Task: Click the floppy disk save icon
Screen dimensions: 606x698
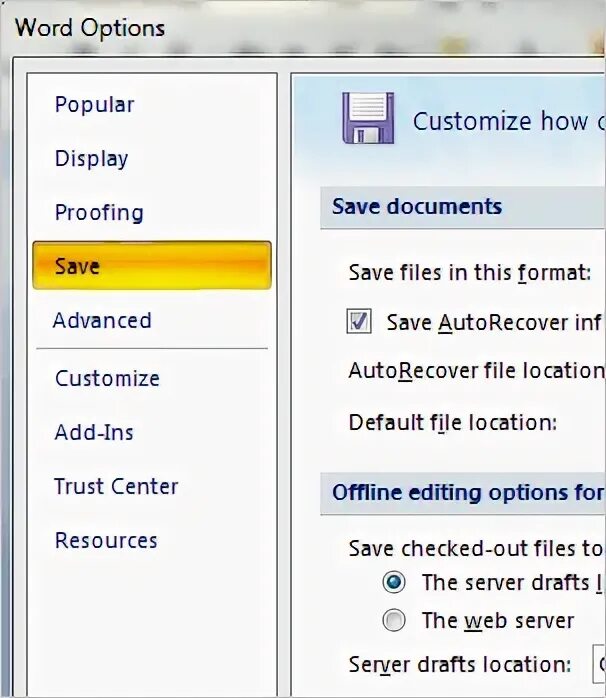Action: click(368, 118)
